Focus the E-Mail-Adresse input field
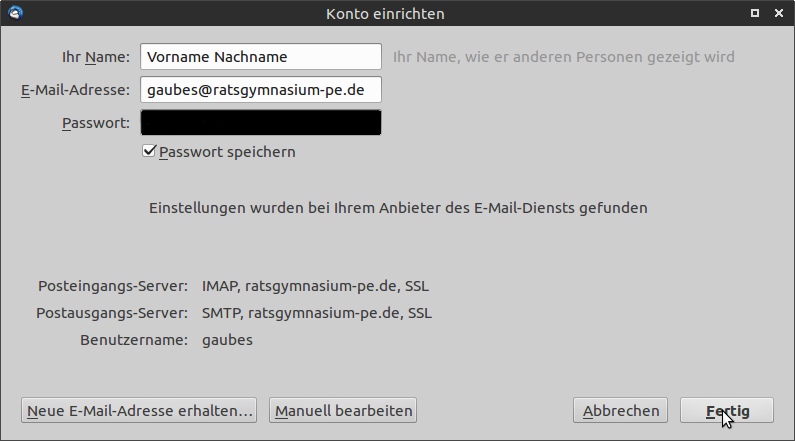Screen dimensions: 795x441 (x=261, y=90)
